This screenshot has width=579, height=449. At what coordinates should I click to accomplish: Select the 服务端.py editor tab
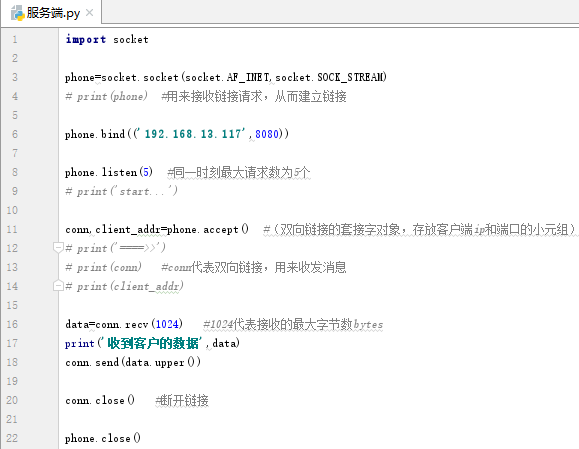(x=51, y=13)
